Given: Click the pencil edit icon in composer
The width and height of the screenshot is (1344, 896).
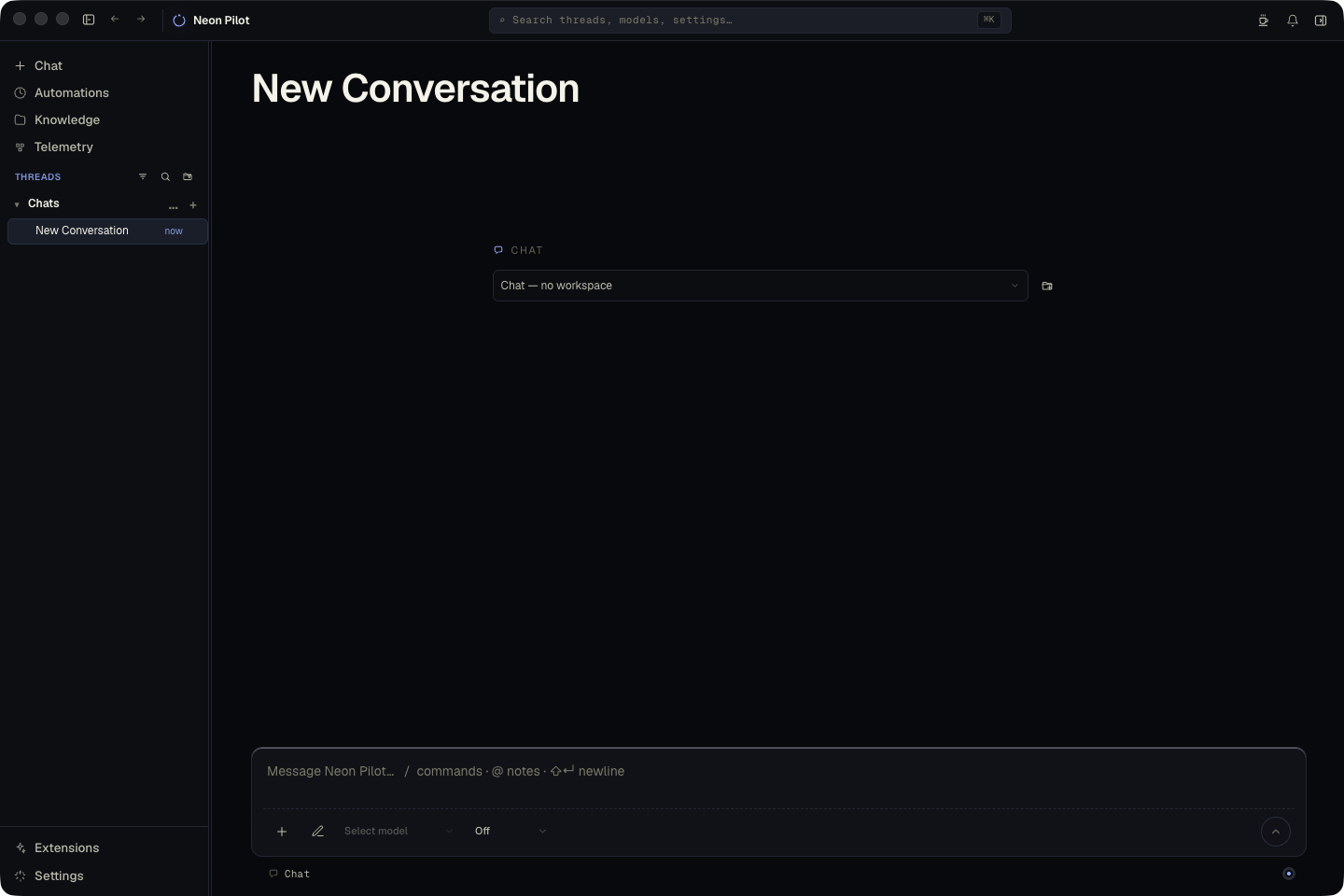Looking at the screenshot, I should (x=317, y=832).
